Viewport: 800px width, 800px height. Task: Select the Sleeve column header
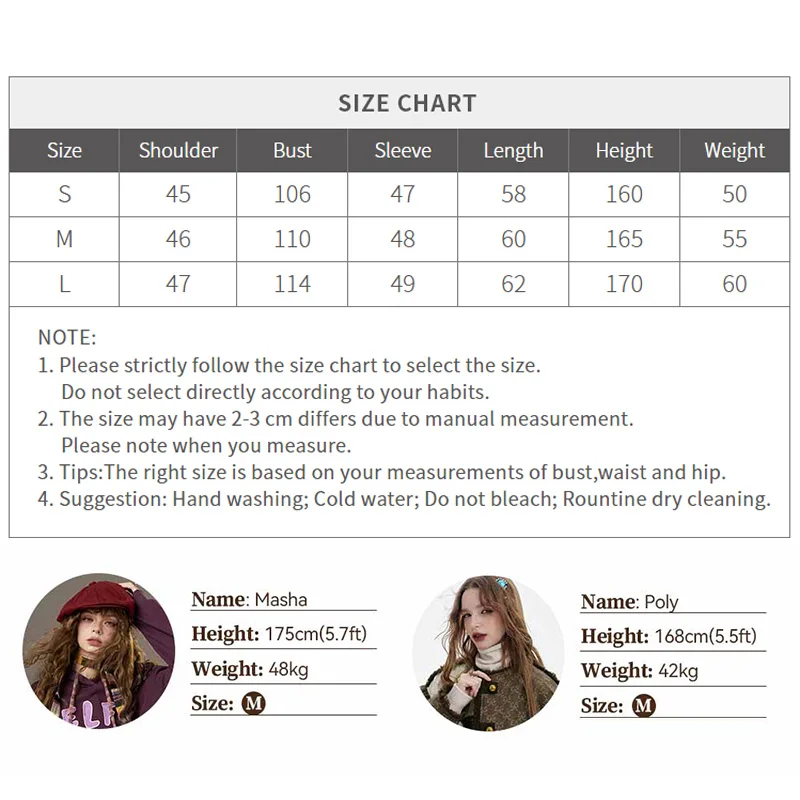(403, 150)
